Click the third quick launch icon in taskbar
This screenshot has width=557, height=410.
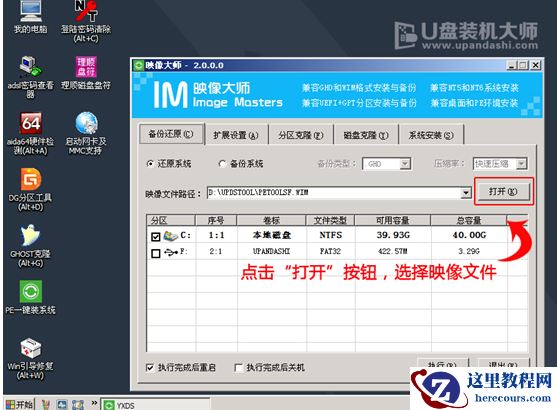(78, 405)
